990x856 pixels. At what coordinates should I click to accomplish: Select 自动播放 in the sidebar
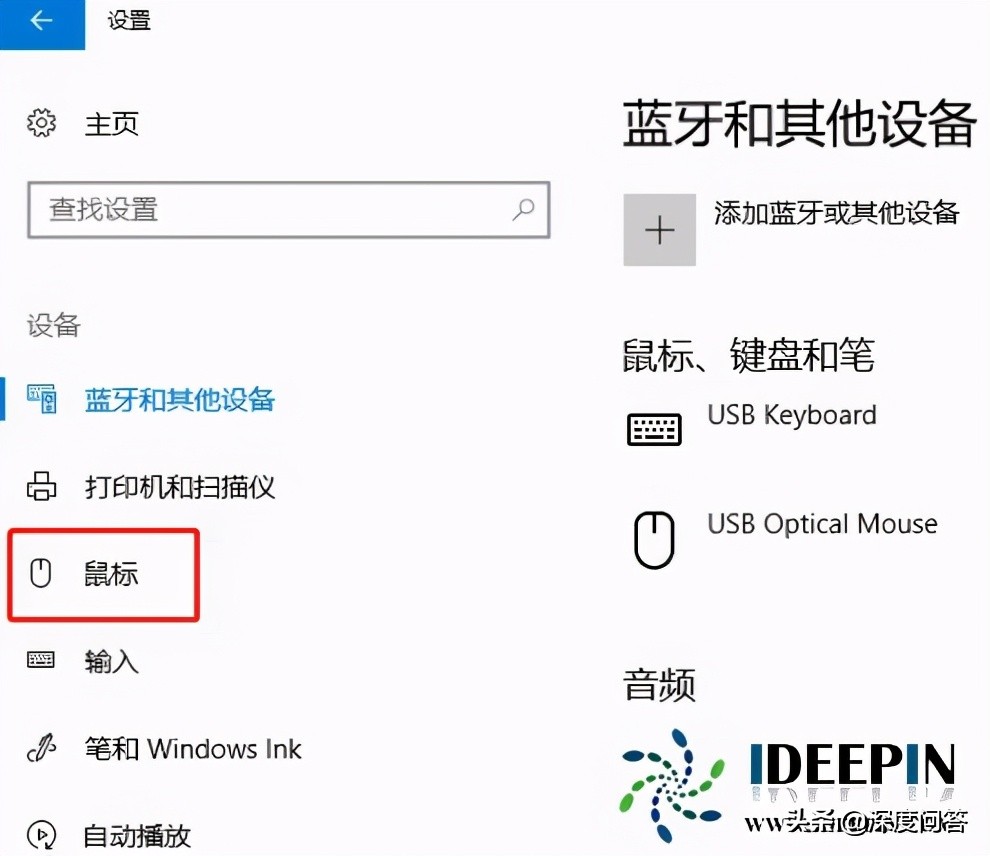pos(137,835)
